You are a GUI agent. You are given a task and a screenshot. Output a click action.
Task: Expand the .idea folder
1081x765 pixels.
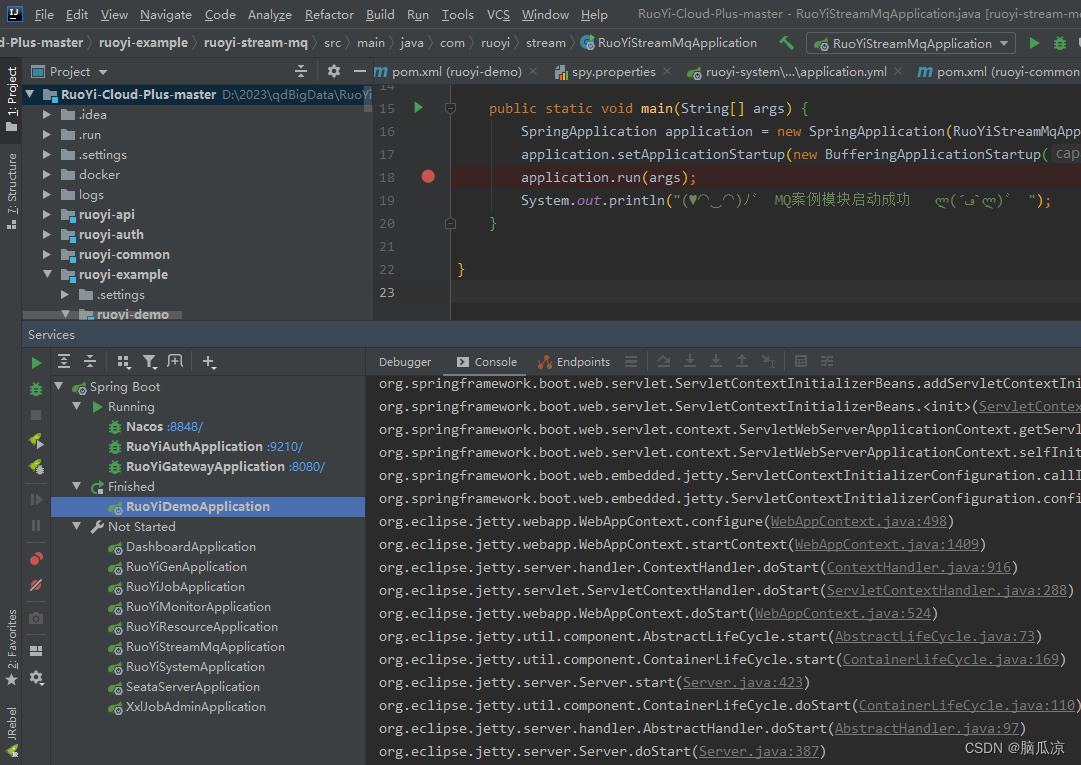[x=47, y=114]
